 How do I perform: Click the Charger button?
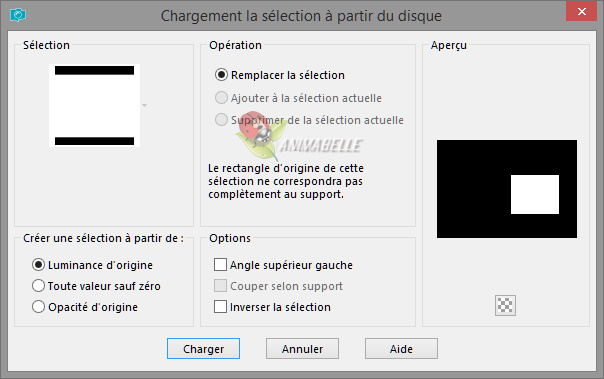point(203,349)
